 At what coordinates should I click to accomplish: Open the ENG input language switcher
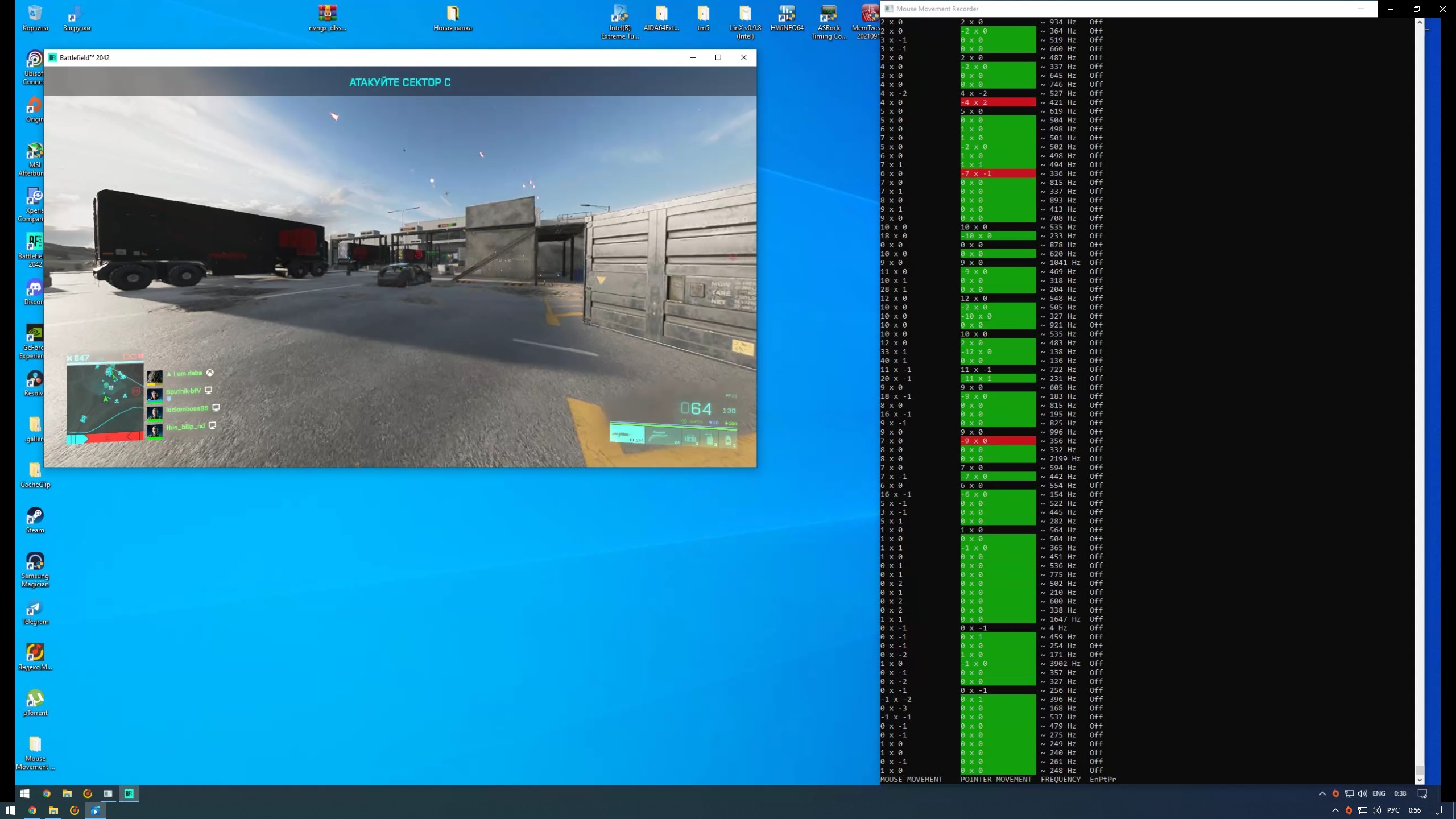coord(1379,793)
